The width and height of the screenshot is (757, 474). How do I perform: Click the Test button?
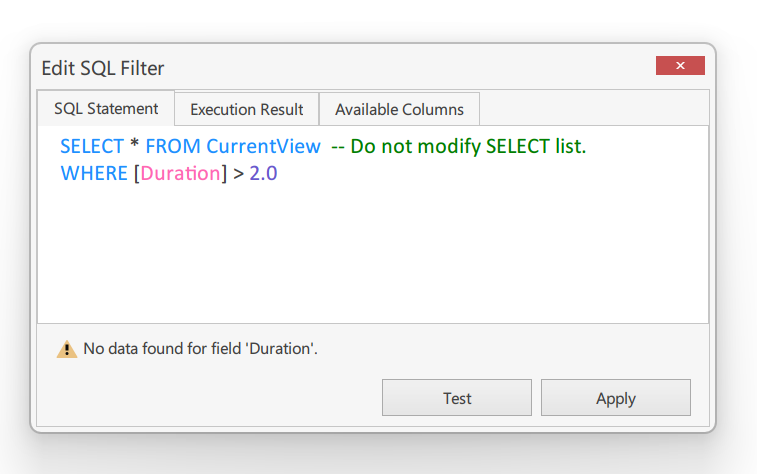[x=457, y=398]
